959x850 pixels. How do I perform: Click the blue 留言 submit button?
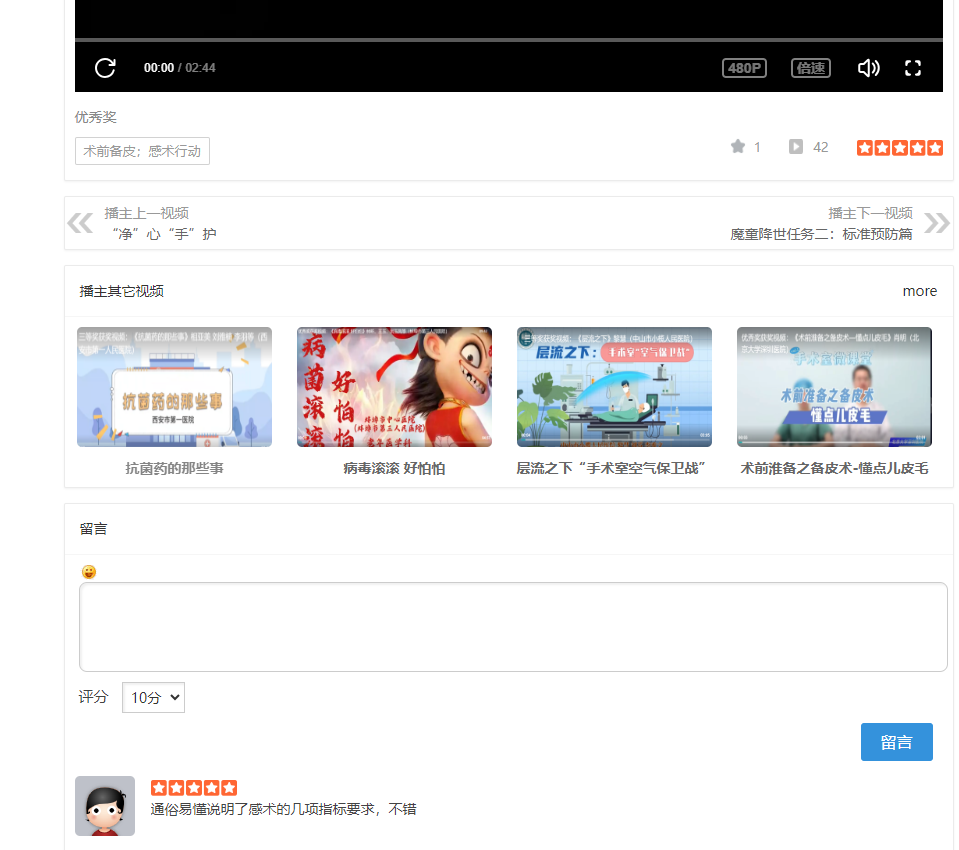point(896,742)
